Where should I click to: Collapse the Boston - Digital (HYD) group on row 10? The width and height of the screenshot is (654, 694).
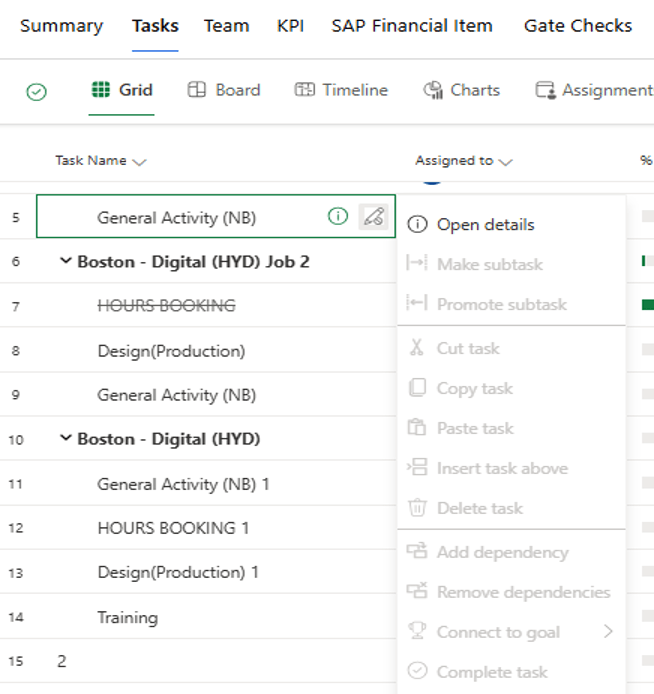click(x=66, y=439)
